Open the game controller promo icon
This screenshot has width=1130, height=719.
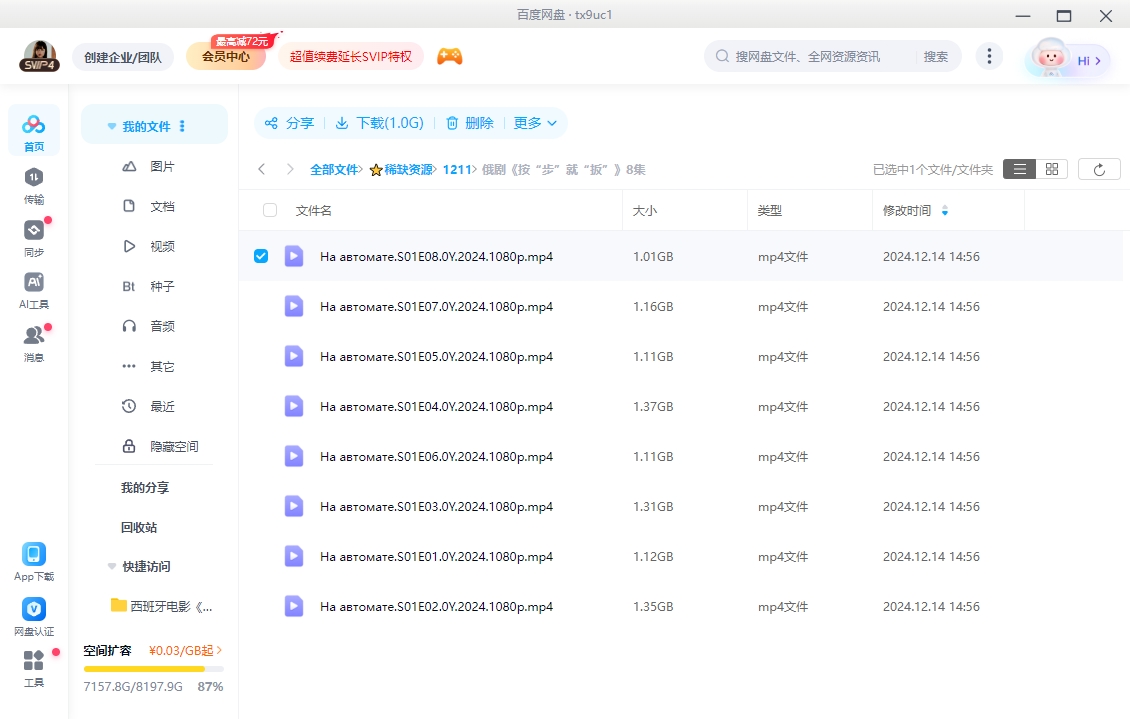tap(449, 56)
